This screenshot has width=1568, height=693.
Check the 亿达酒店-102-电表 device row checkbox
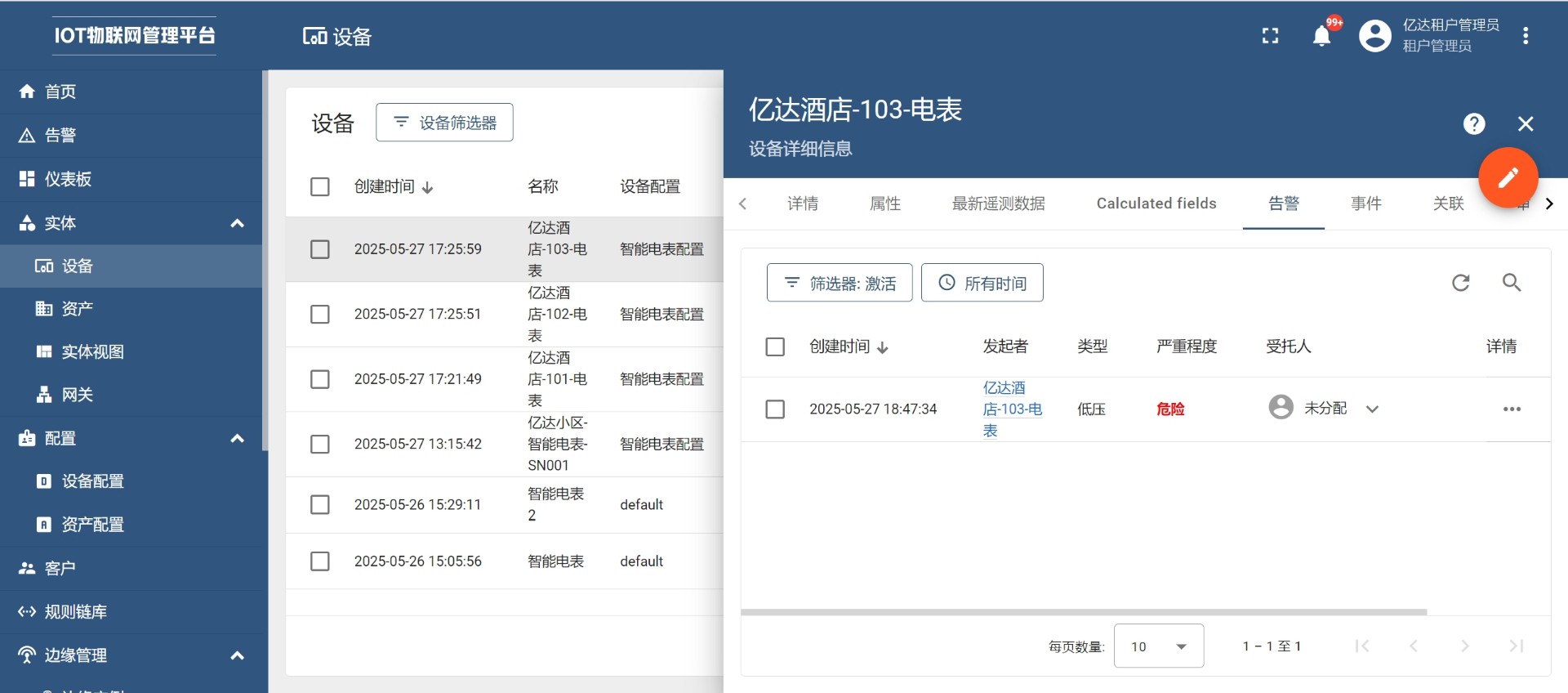point(320,315)
